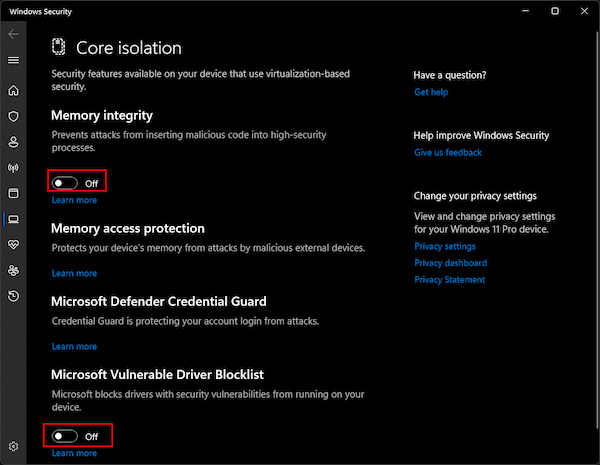600x465 pixels.
Task: Open Privacy settings link
Action: 445,246
